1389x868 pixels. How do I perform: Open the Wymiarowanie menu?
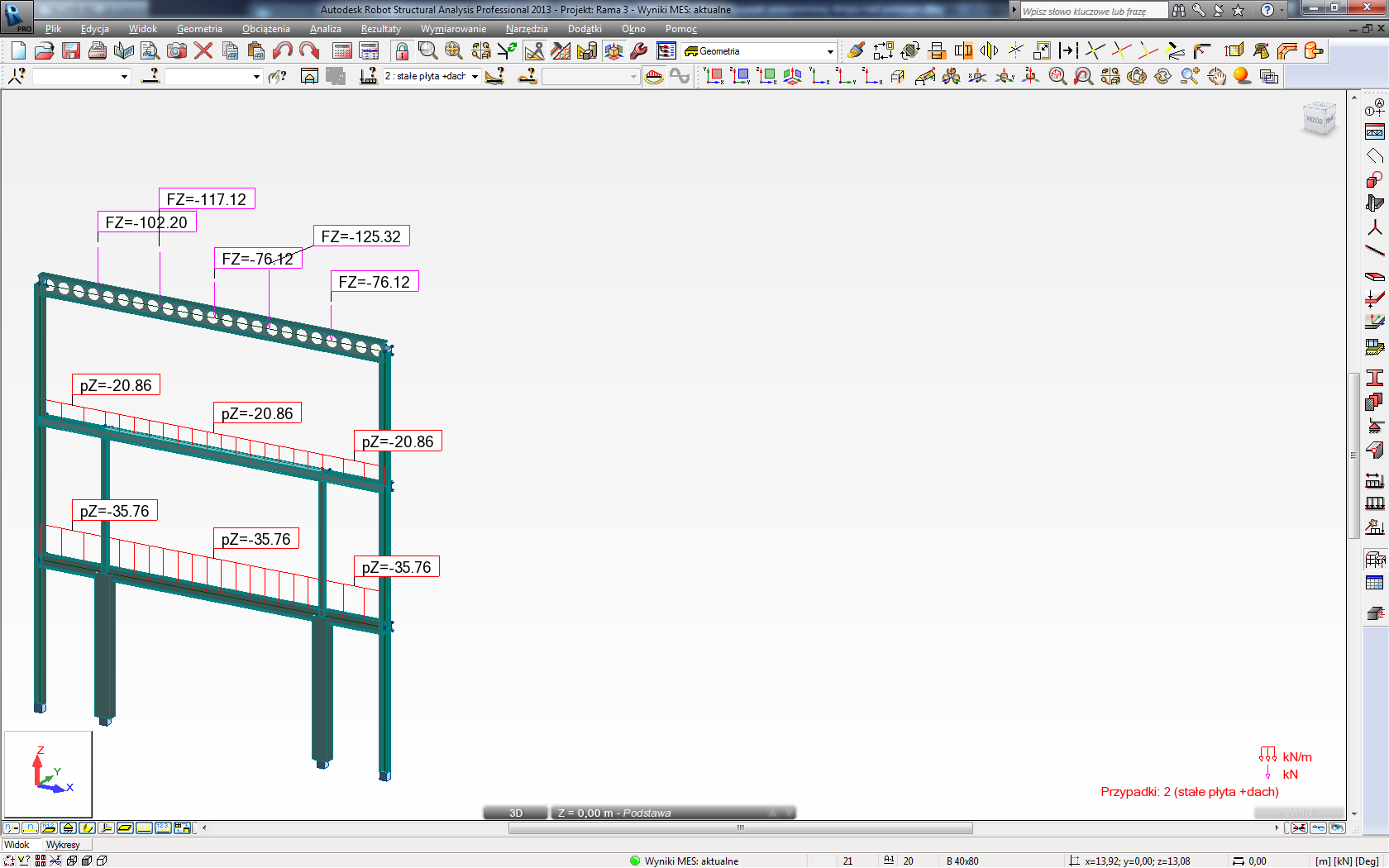pos(453,29)
